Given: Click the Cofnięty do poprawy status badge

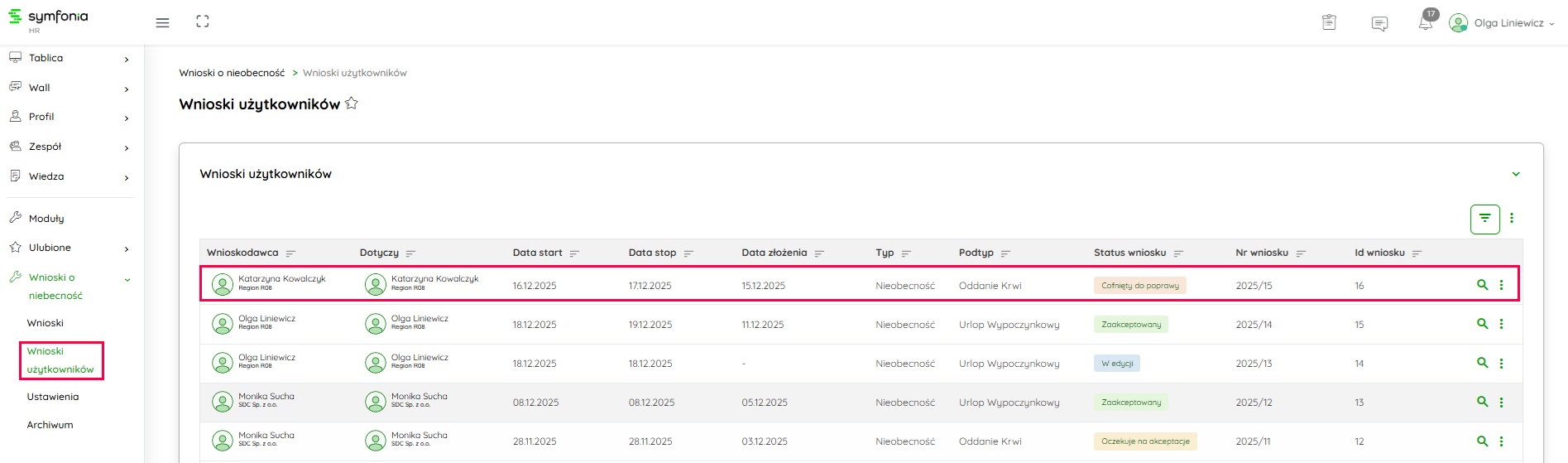Looking at the screenshot, I should point(1139,286).
